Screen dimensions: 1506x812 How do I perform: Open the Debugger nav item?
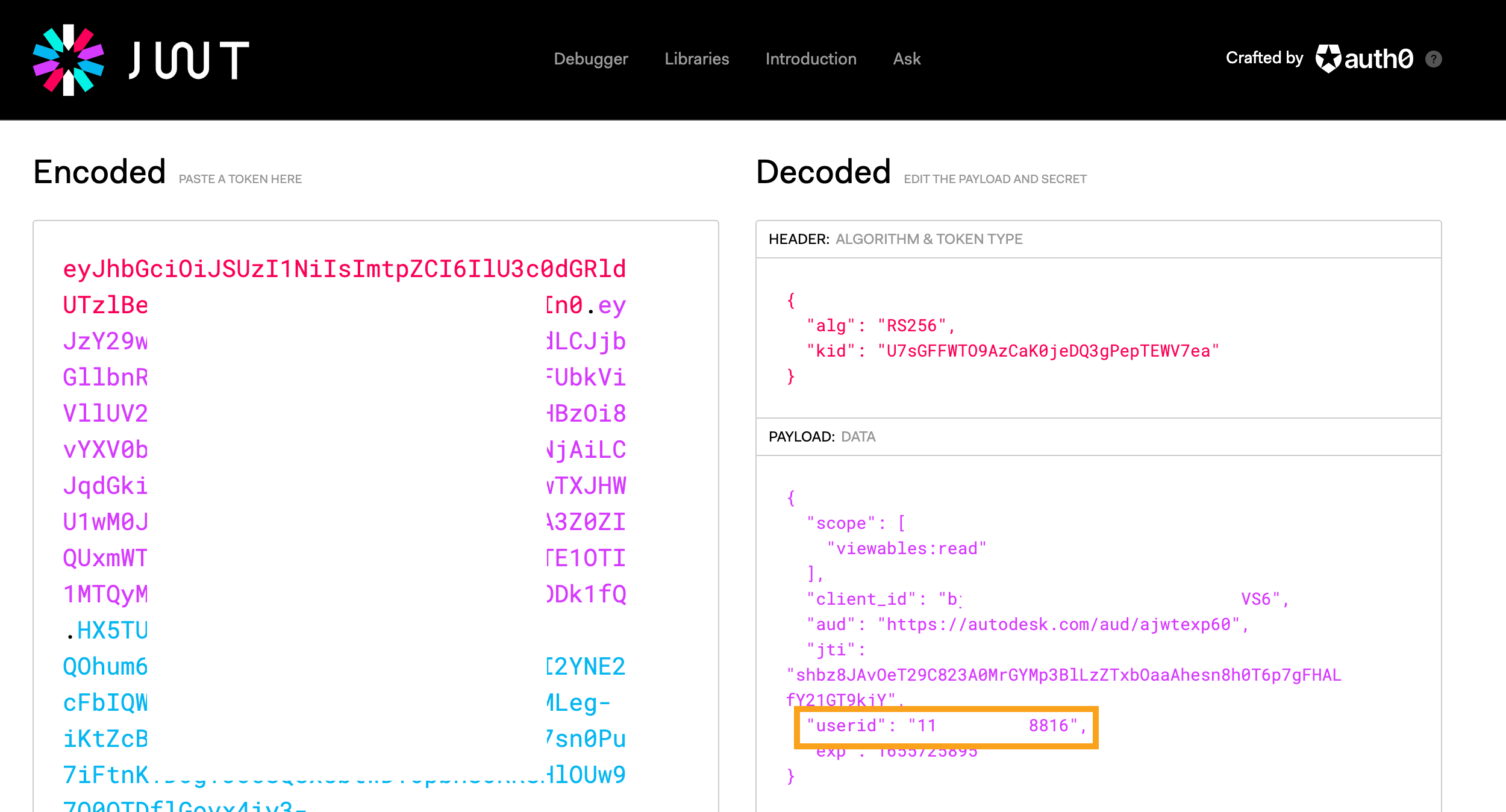pyautogui.click(x=590, y=59)
